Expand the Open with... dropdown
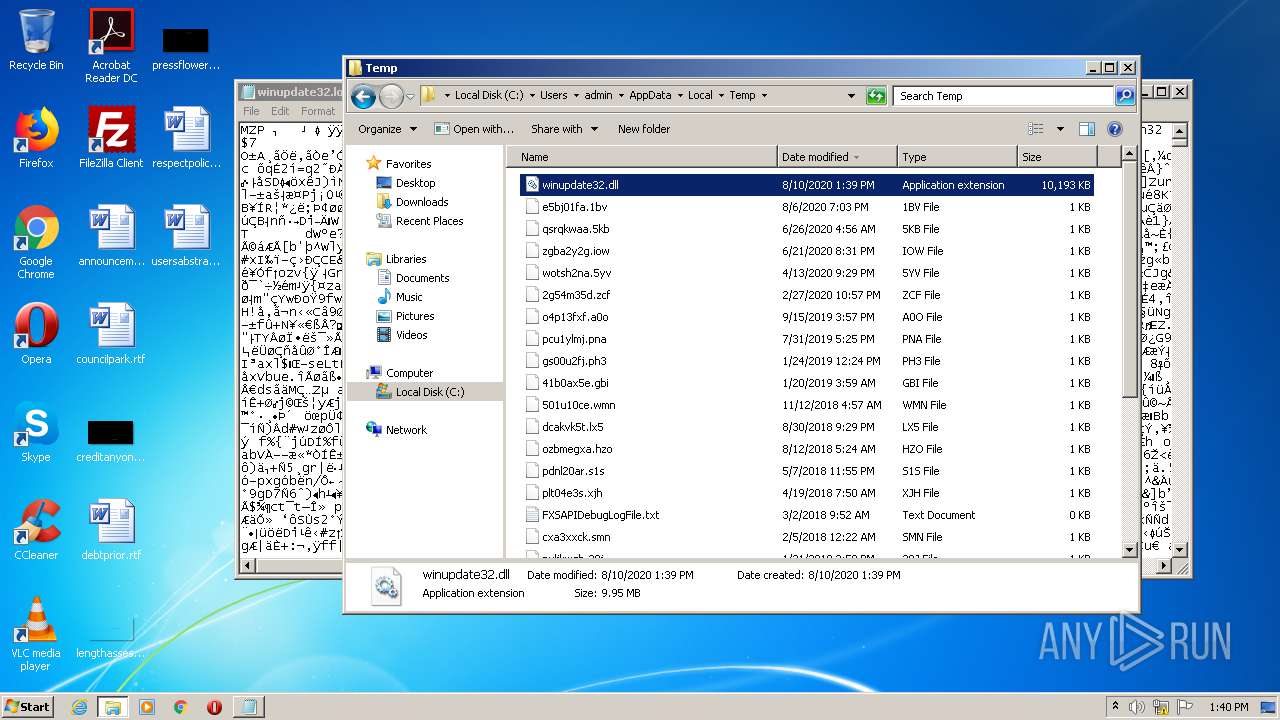The height and width of the screenshot is (720, 1280). point(475,129)
